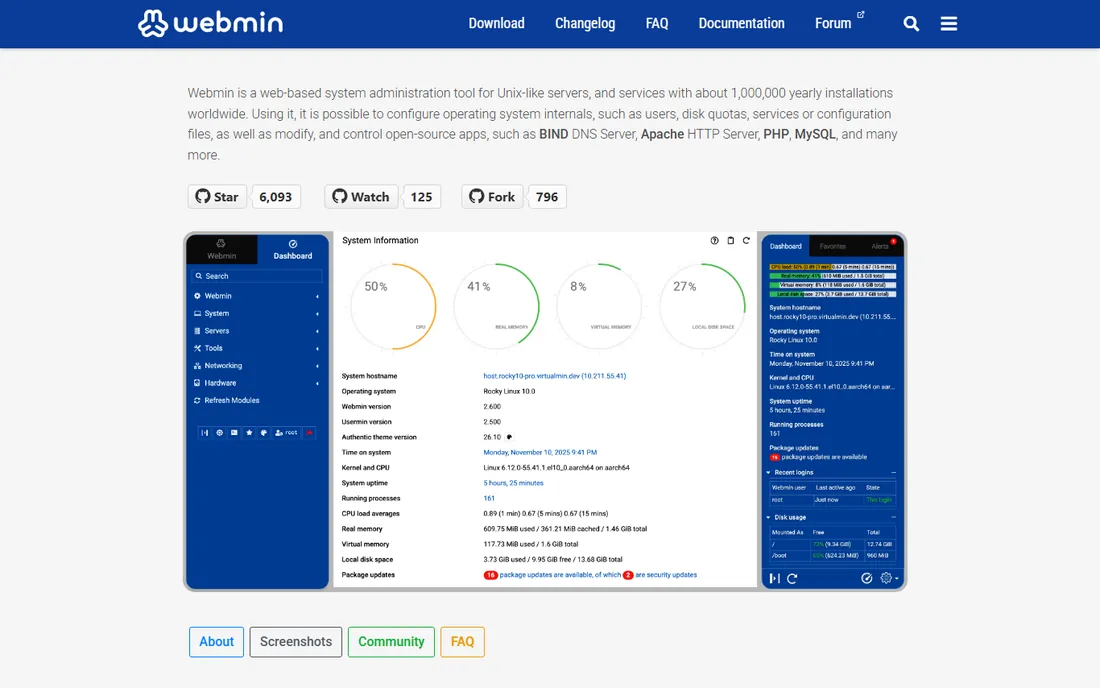Click the network icon beside Networking menu entry
The height and width of the screenshot is (688, 1100).
point(197,365)
